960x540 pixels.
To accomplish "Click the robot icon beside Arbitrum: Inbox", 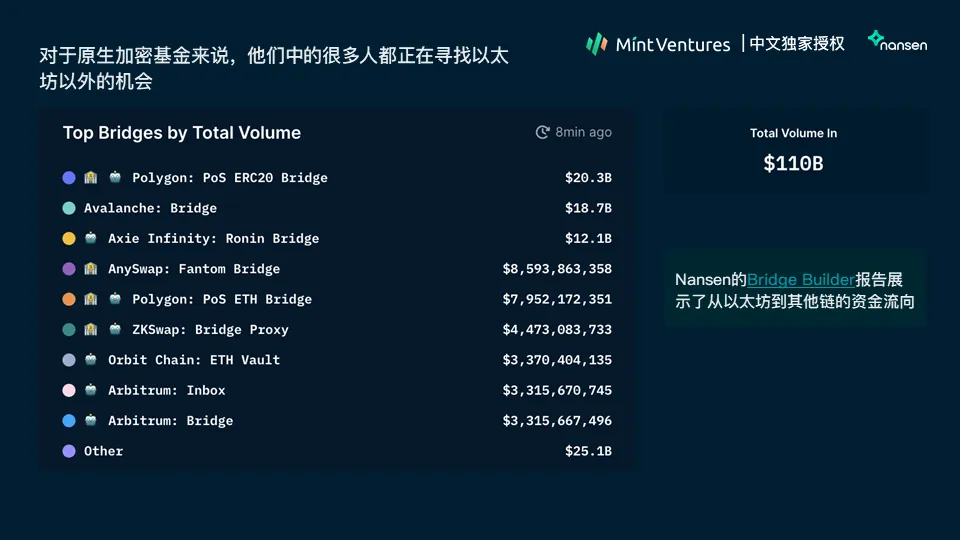I will [92, 390].
